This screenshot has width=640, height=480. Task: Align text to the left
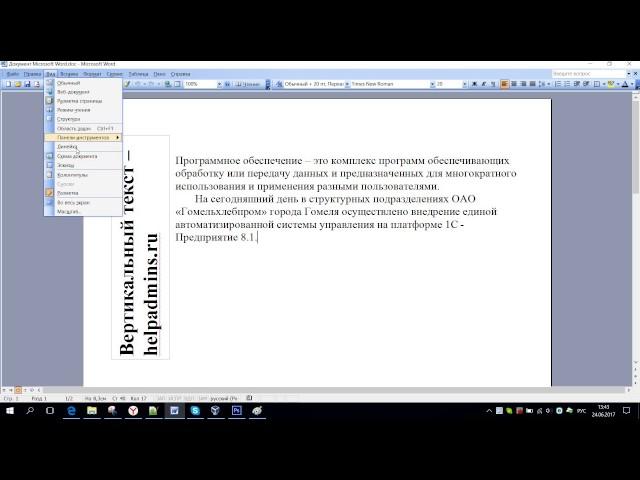click(x=503, y=84)
